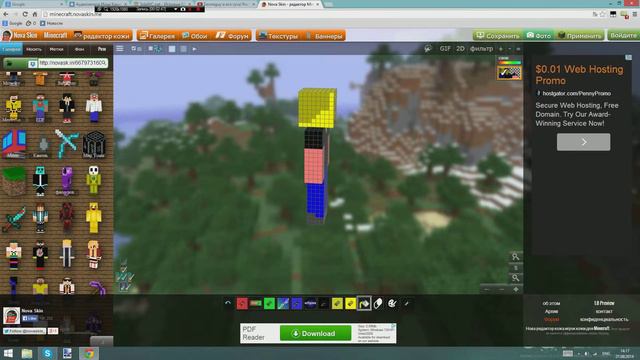The image size is (640, 360).
Task: Click the pose character icon near GIF
Action: (427, 49)
